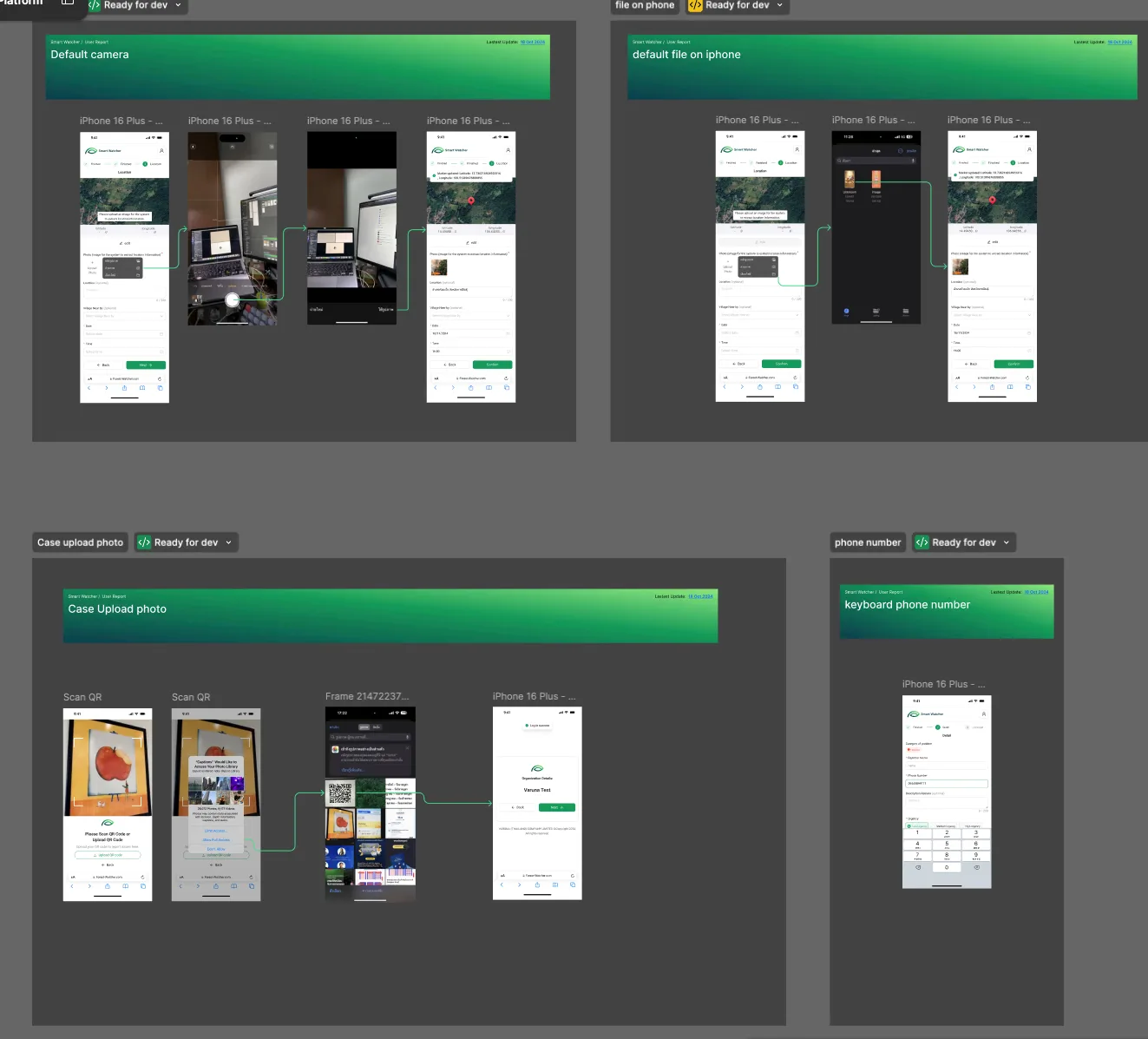Click profile icon in keyboard phone number frame
The image size is (1148, 1039).
(x=983, y=713)
